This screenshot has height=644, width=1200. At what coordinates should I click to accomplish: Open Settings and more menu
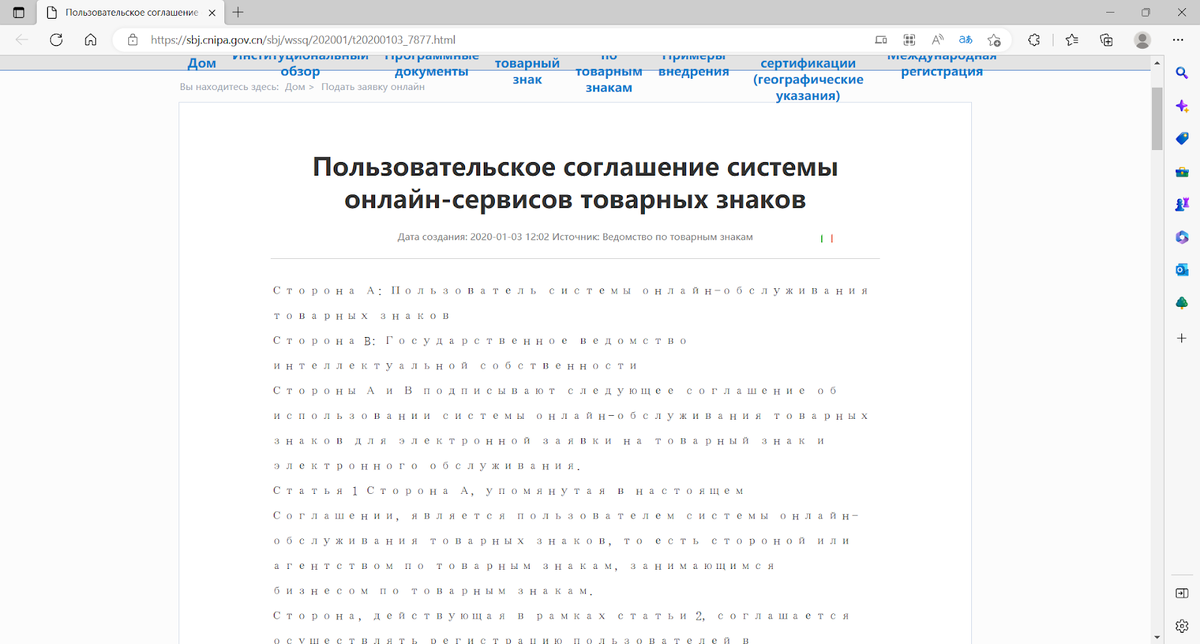tap(1178, 40)
